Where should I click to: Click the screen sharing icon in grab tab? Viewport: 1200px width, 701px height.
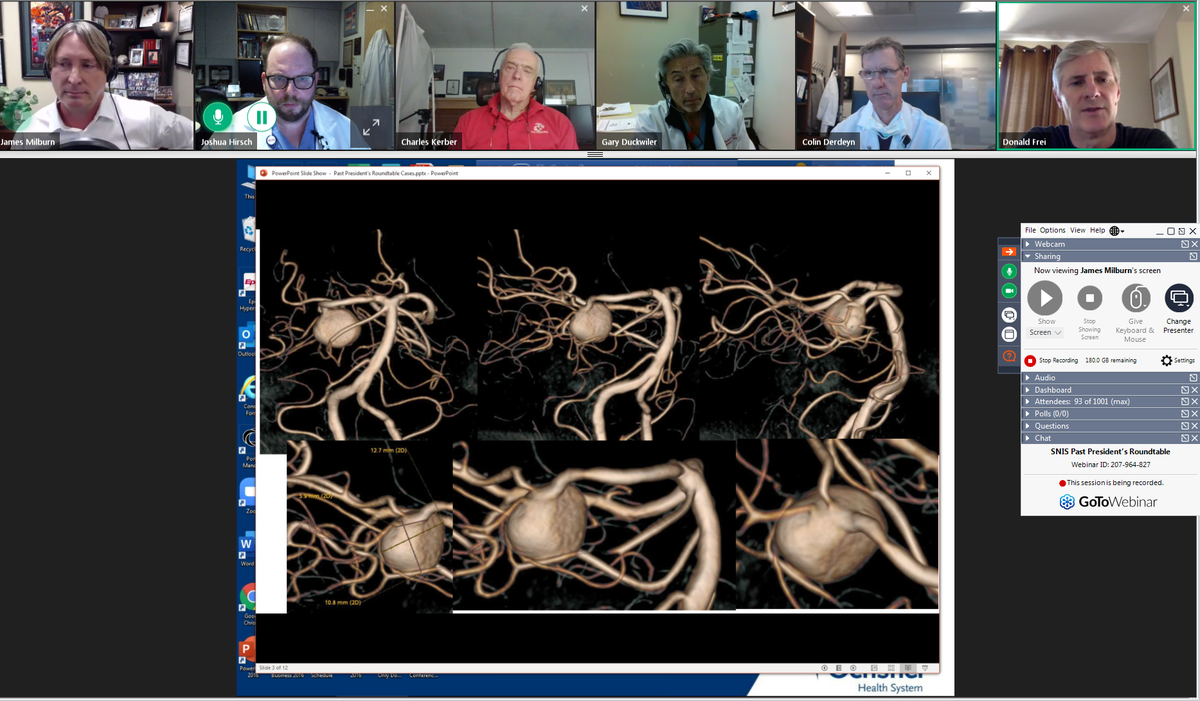1009,314
